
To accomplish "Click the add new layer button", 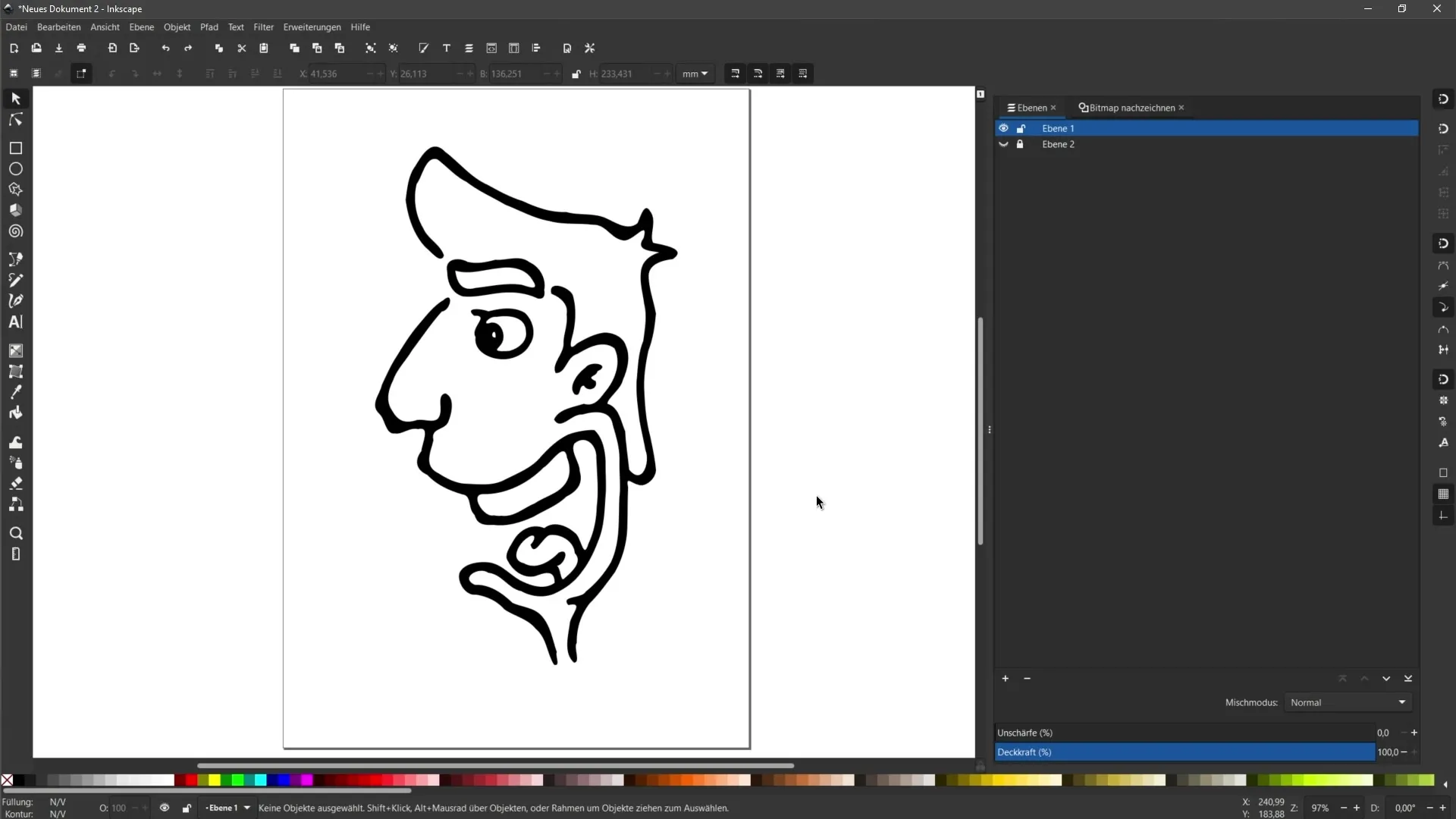I will click(x=1006, y=679).
